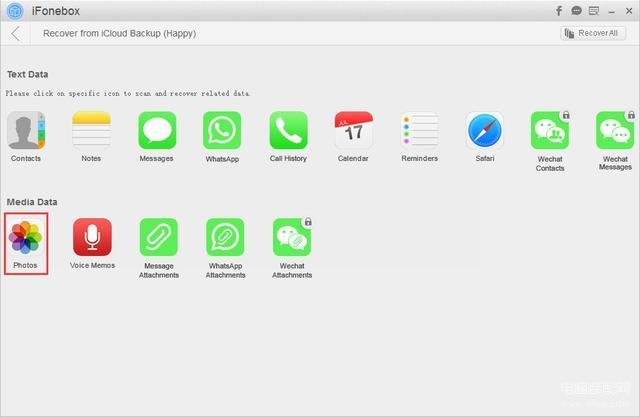Open Wechat Messages icon
This screenshot has width=640, height=417.
point(615,131)
